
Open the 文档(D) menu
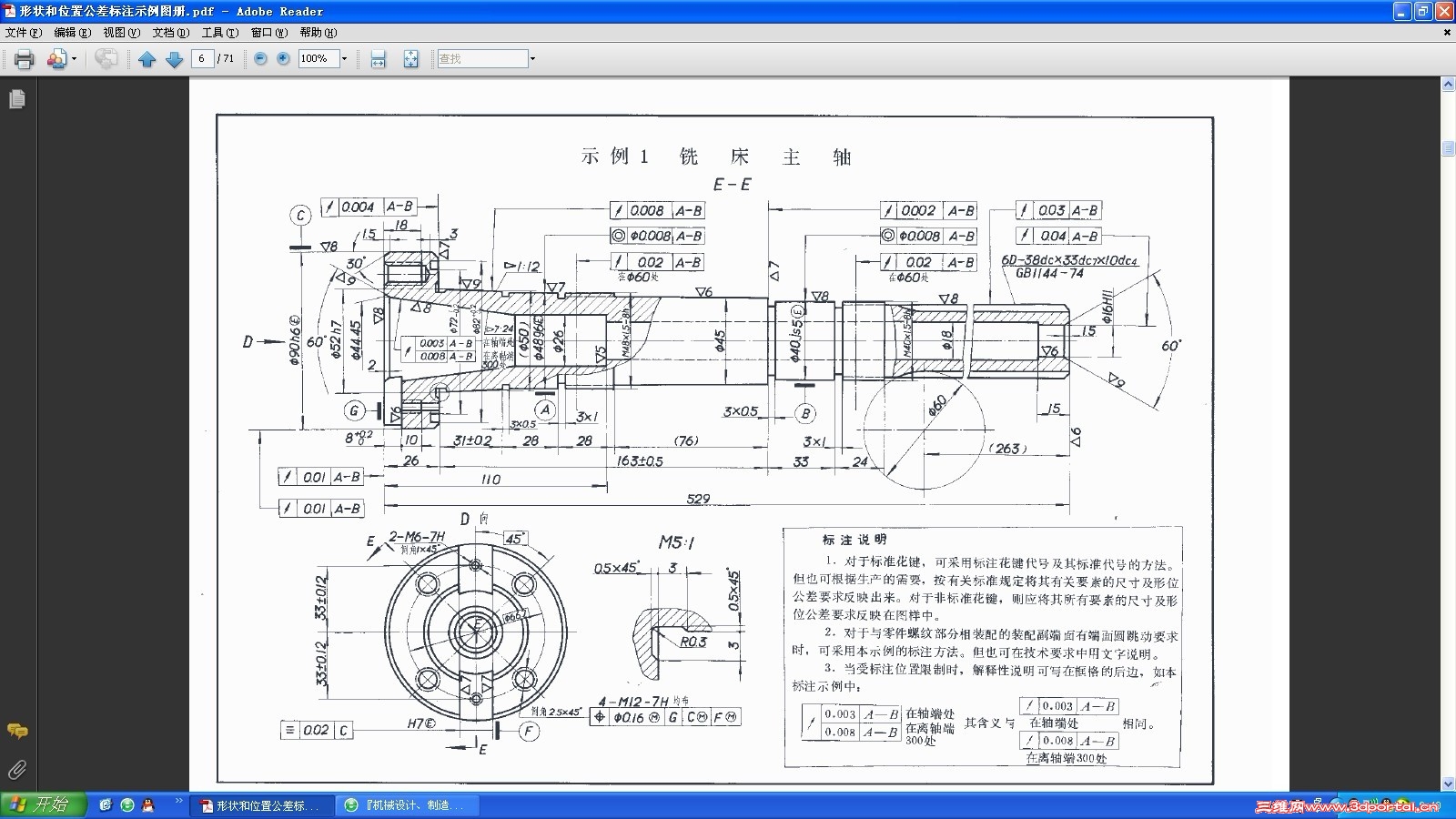pos(171,32)
